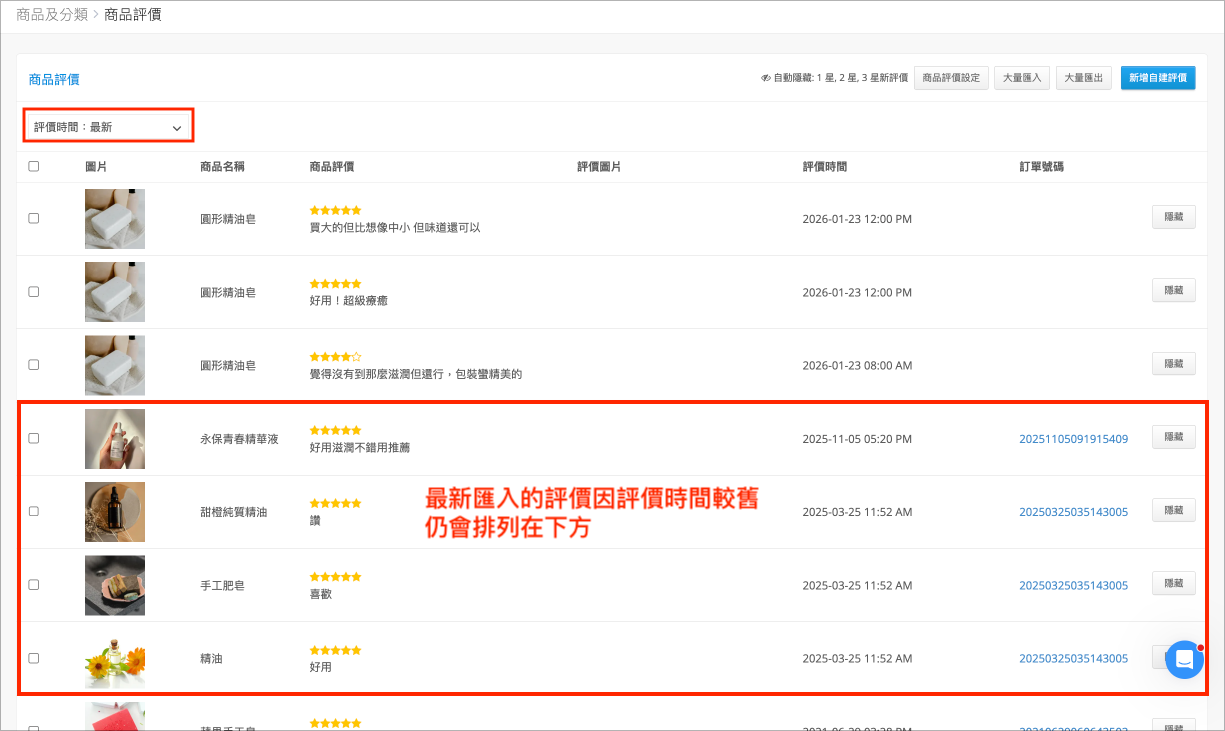Click the 商品名稱 column header
Image resolution: width=1225 pixels, height=731 pixels.
point(222,166)
